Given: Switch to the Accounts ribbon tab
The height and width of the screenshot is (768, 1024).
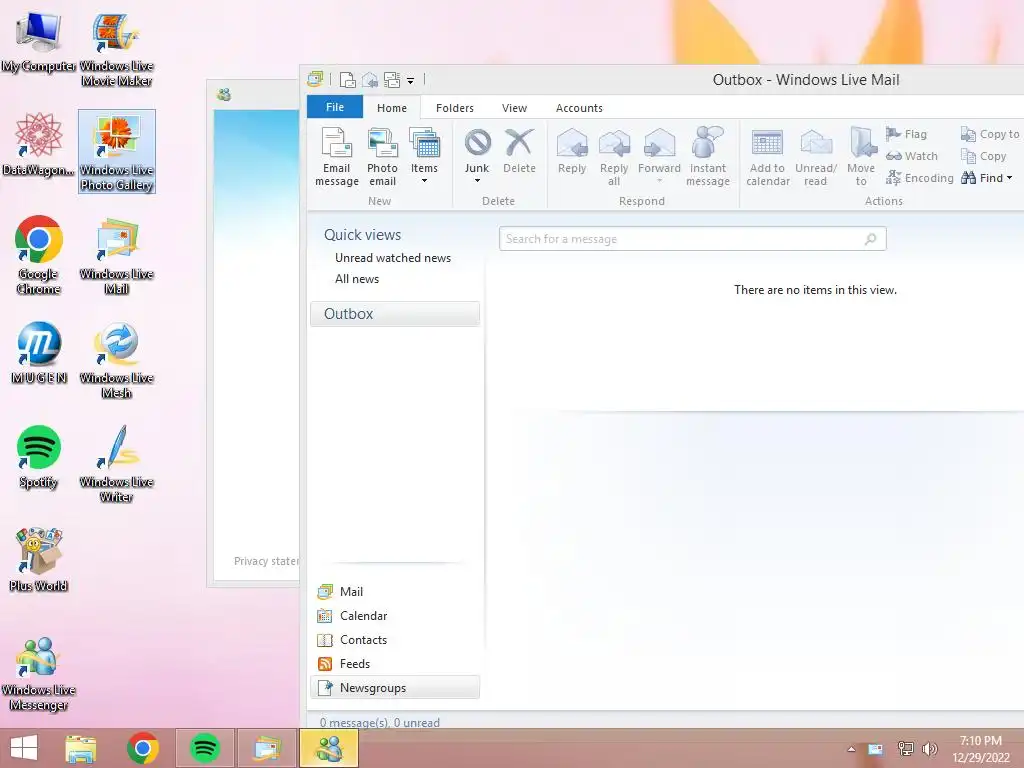Looking at the screenshot, I should pos(579,108).
